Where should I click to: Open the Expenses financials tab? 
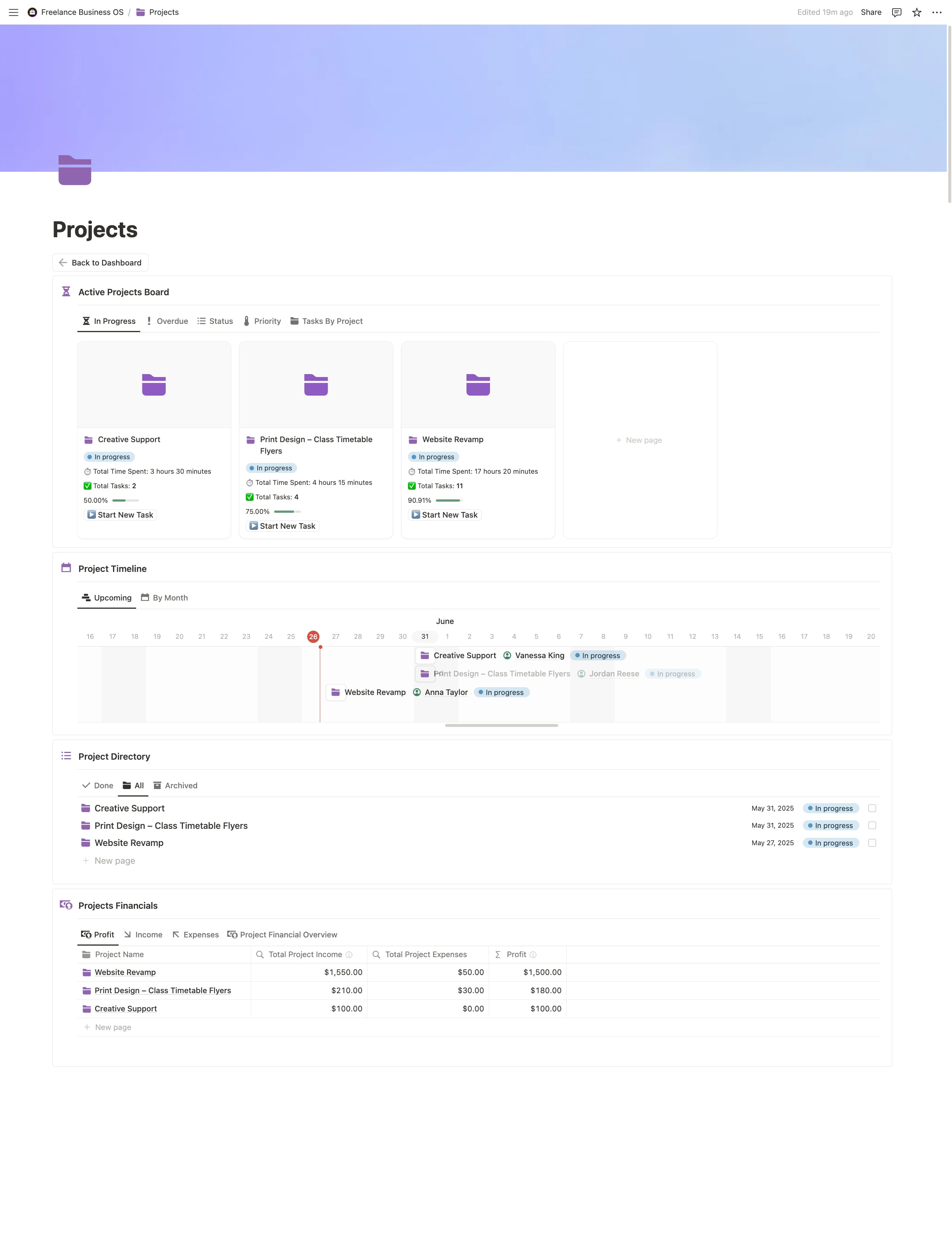click(196, 935)
